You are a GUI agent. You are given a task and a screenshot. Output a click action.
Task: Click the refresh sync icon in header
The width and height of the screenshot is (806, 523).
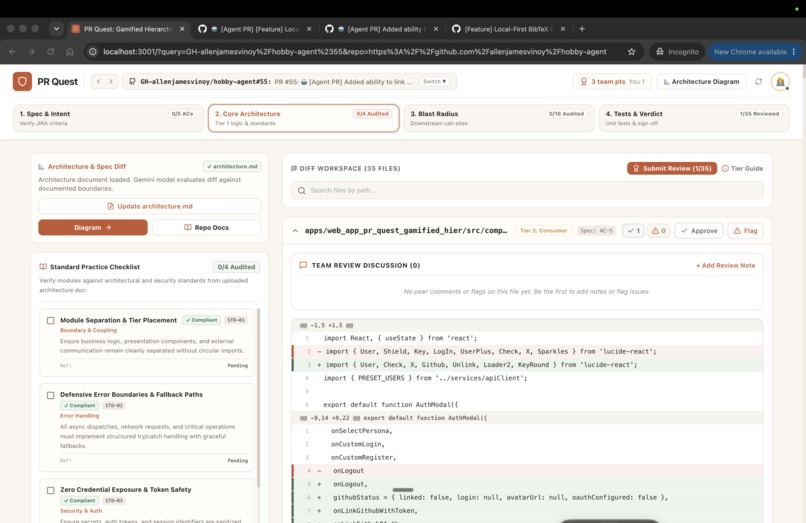point(758,81)
